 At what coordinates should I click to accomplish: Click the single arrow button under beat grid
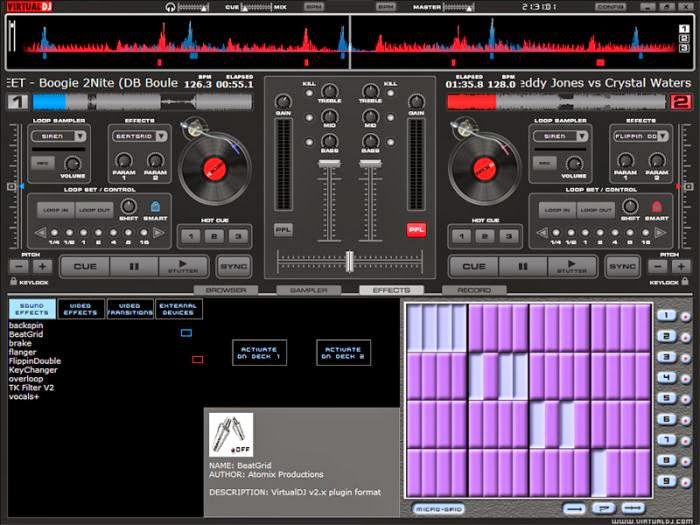(x=574, y=508)
